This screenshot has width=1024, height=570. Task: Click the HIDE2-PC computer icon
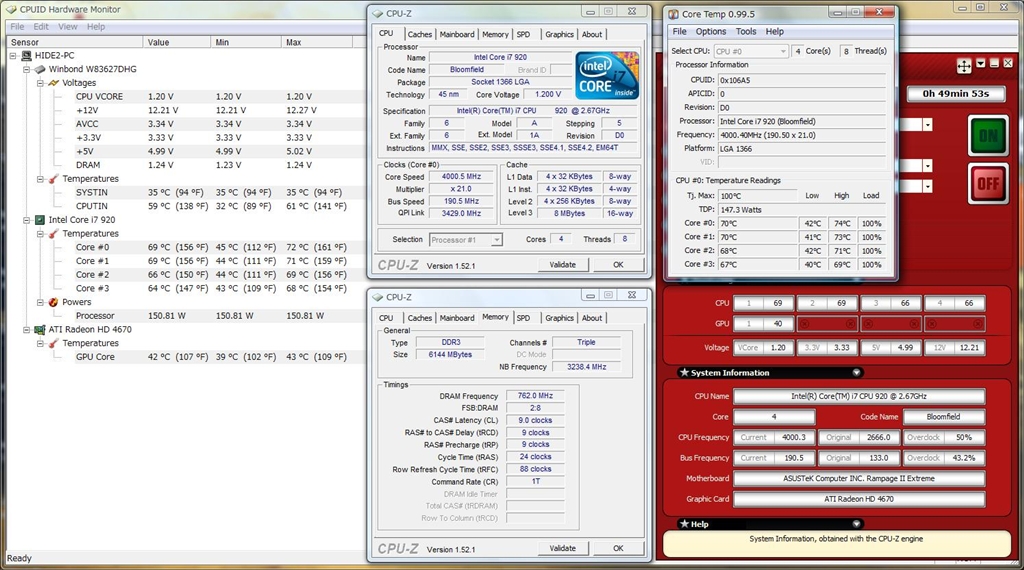point(27,56)
